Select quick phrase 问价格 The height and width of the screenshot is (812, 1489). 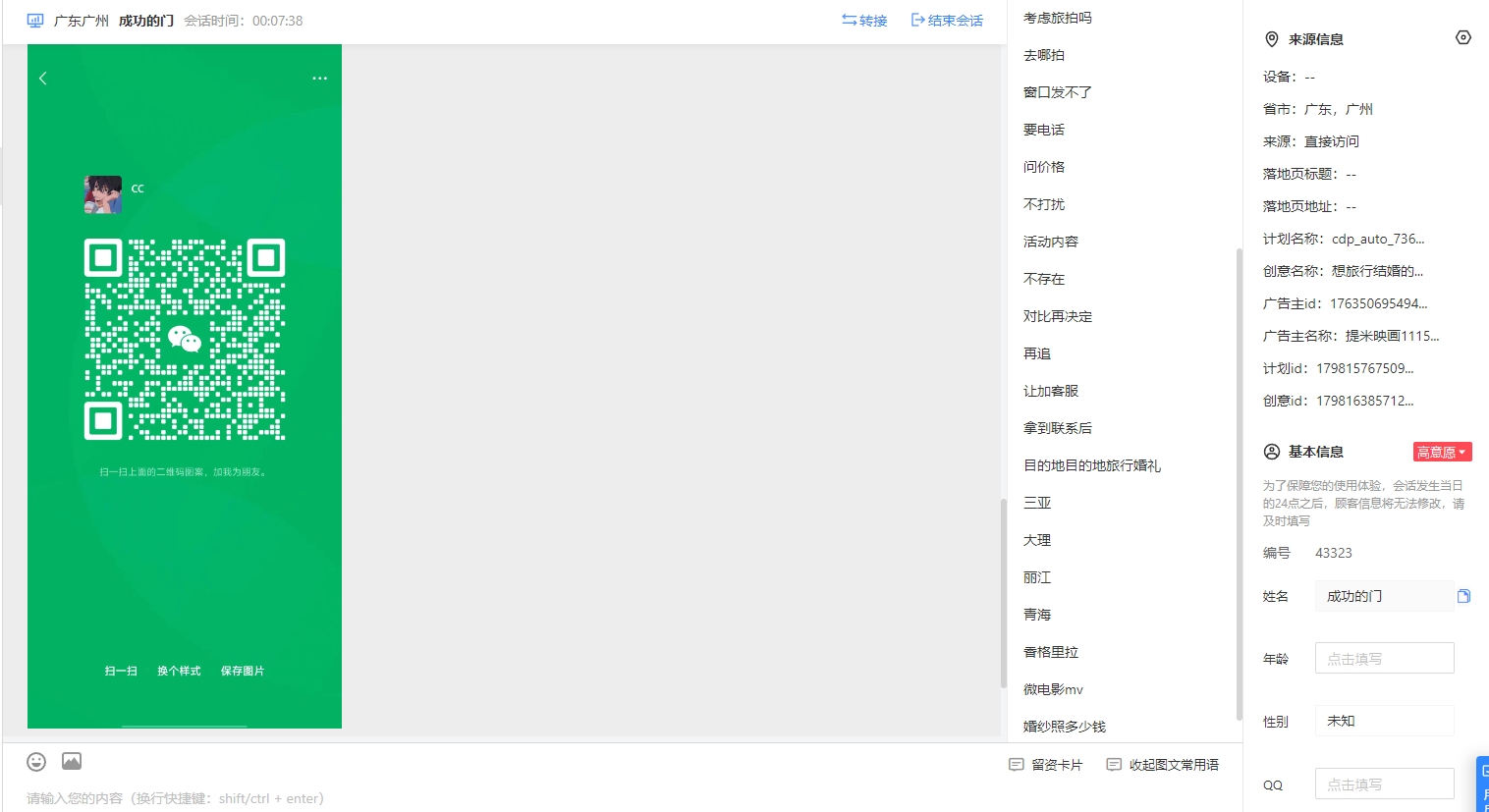[x=1043, y=167]
